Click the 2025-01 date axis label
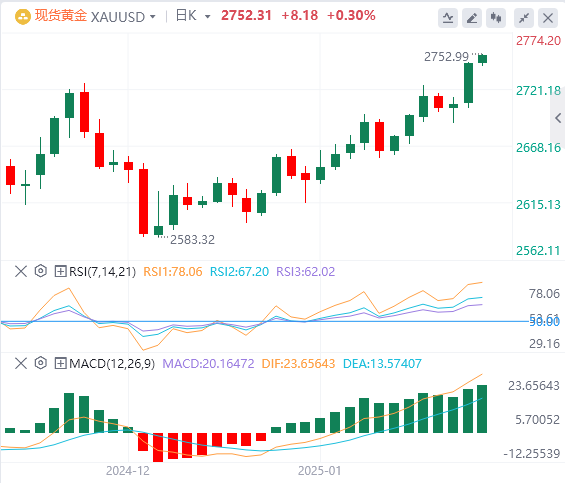 pyautogui.click(x=320, y=471)
